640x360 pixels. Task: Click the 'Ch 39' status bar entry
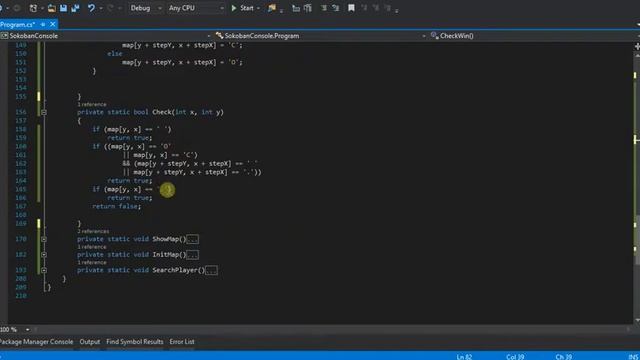coord(563,357)
